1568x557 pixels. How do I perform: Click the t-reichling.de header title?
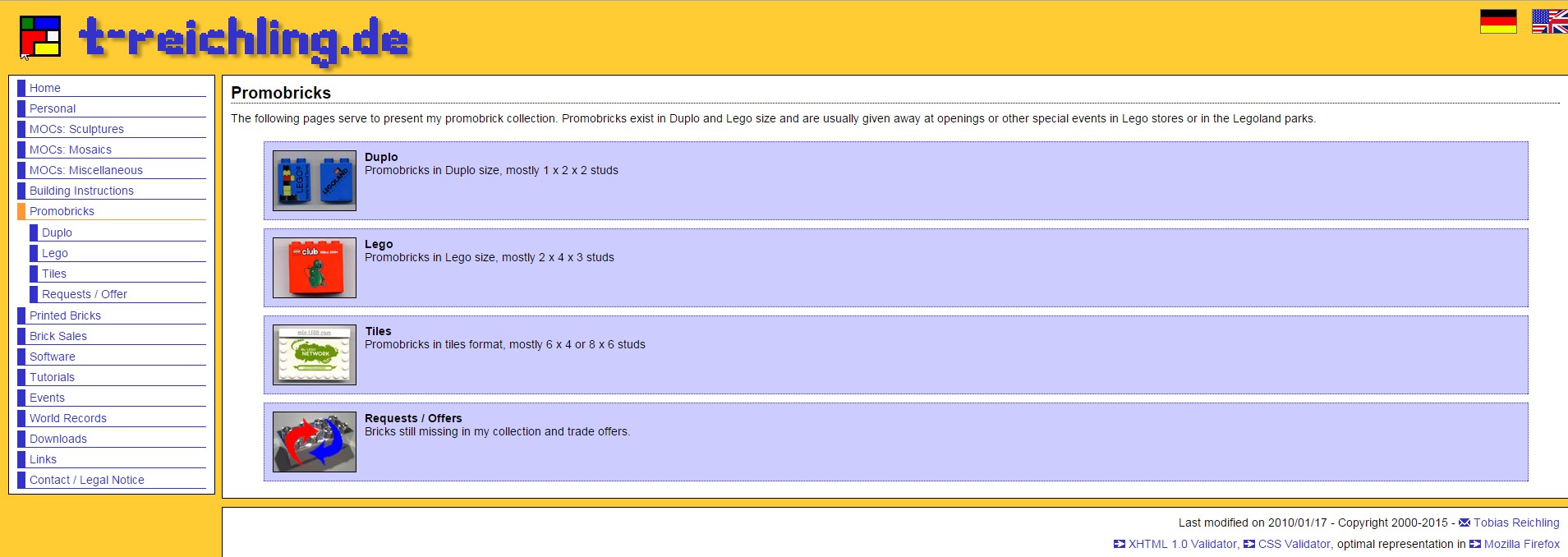[244, 40]
